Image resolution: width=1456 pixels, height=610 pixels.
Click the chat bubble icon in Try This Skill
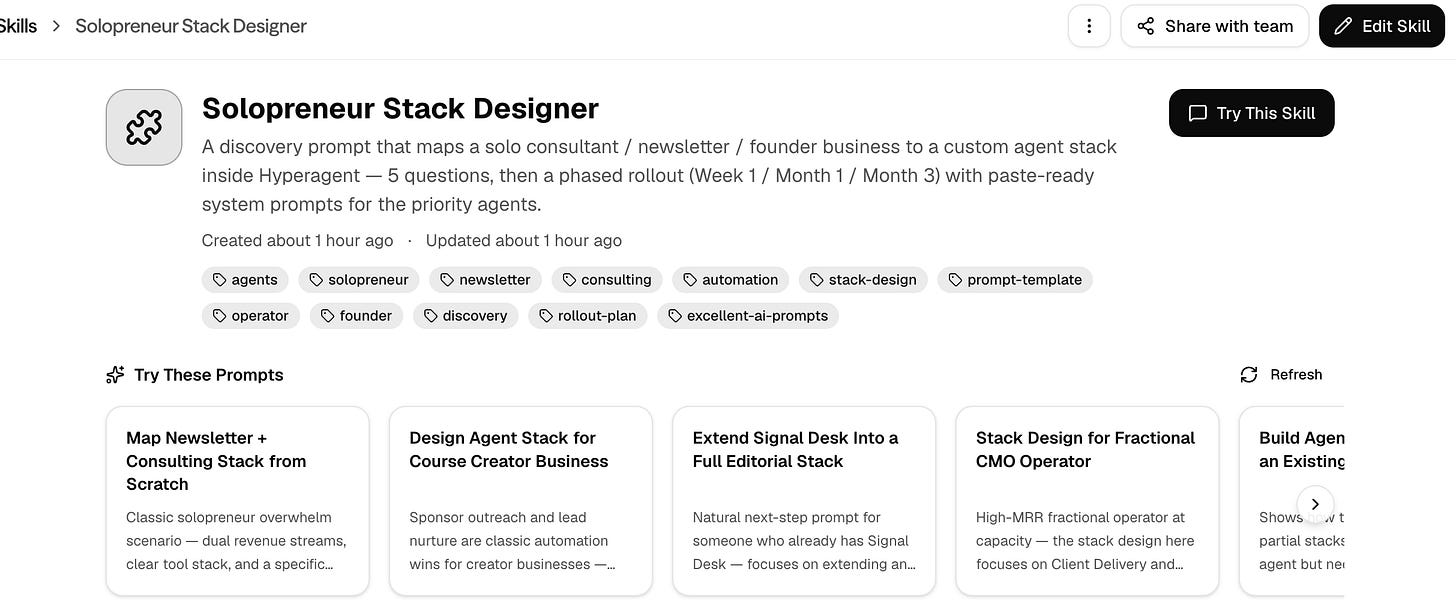[1197, 113]
